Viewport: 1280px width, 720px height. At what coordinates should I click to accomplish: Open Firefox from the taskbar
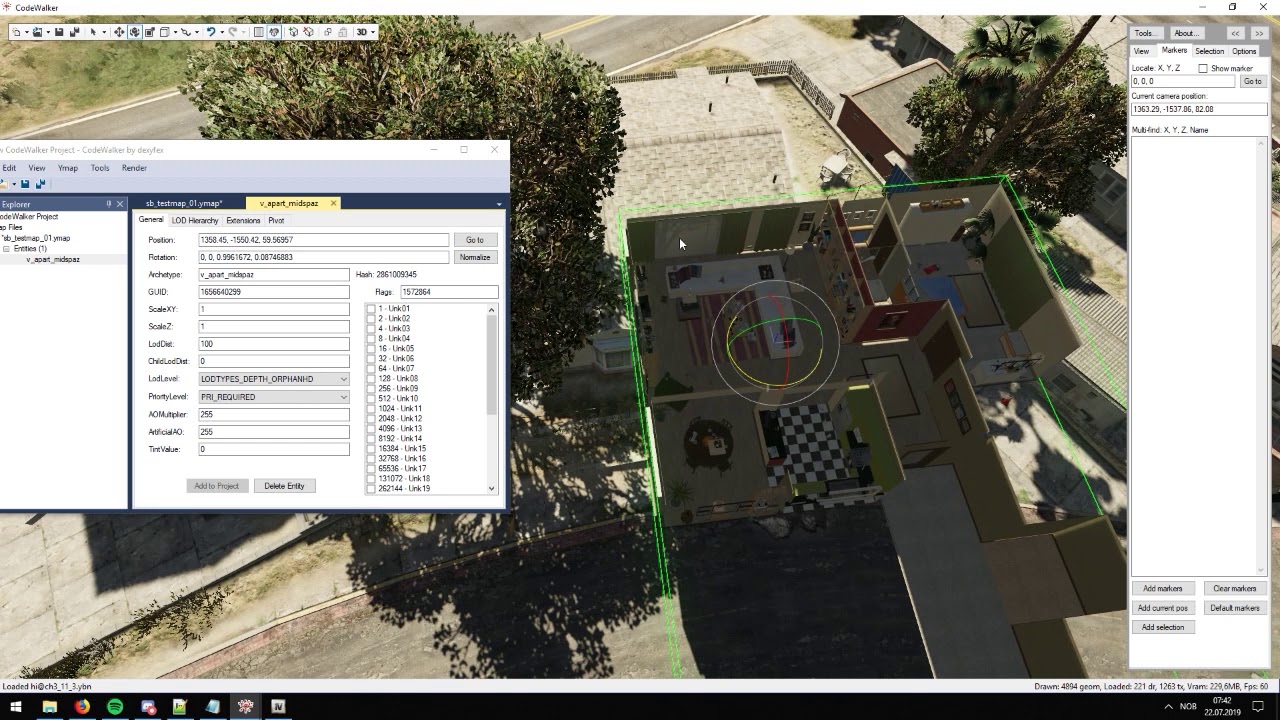click(x=82, y=707)
